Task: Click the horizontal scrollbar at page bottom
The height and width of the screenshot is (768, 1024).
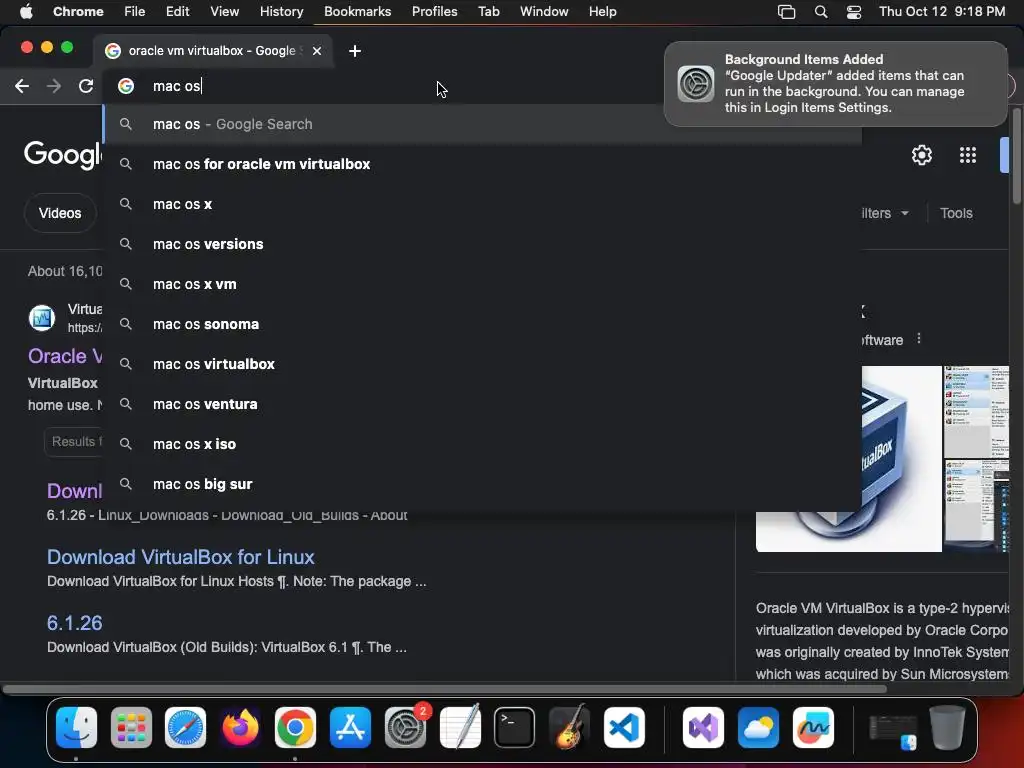Action: (444, 689)
